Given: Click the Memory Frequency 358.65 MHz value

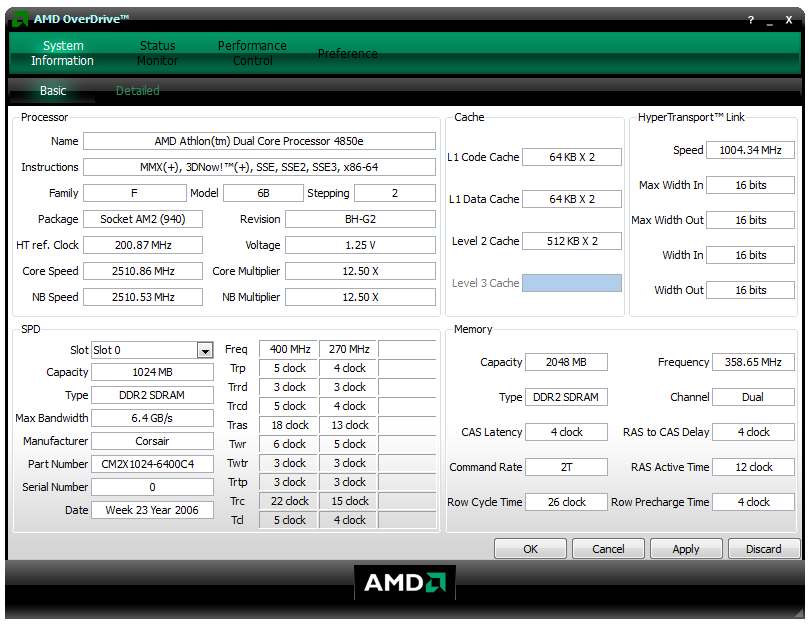Looking at the screenshot, I should pyautogui.click(x=753, y=362).
